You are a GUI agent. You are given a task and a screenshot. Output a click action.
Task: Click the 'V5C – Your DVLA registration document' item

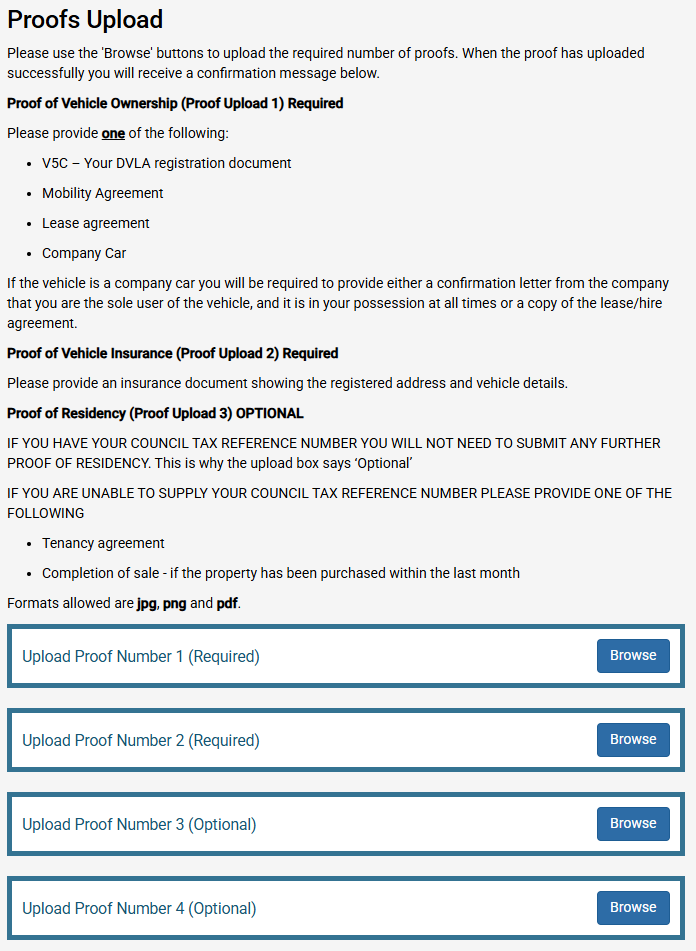coord(167,163)
